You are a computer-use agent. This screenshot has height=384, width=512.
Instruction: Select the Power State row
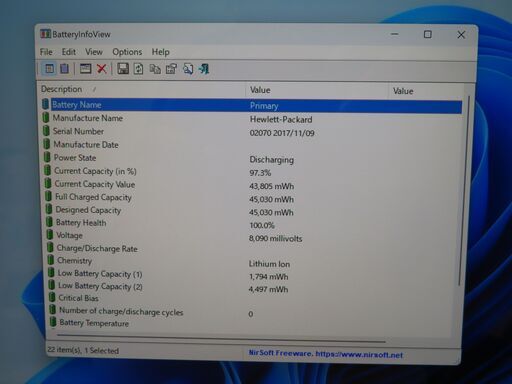coord(252,158)
